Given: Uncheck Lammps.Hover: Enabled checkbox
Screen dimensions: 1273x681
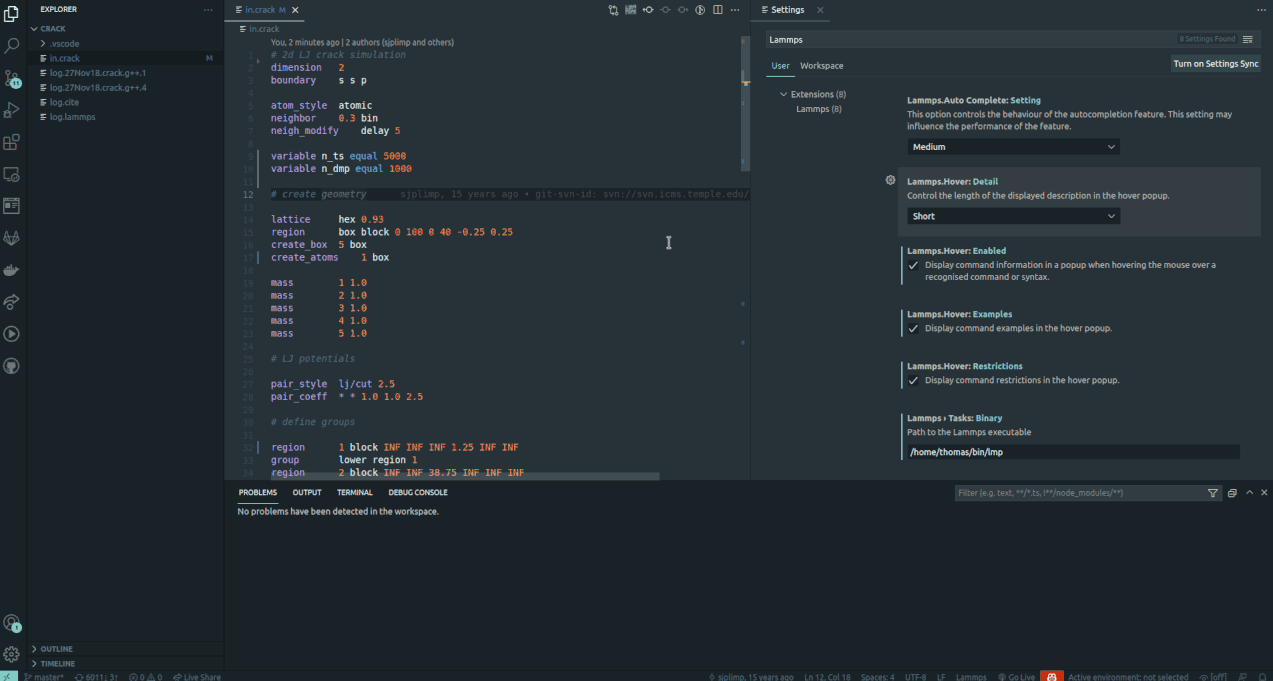Looking at the screenshot, I should 913,265.
